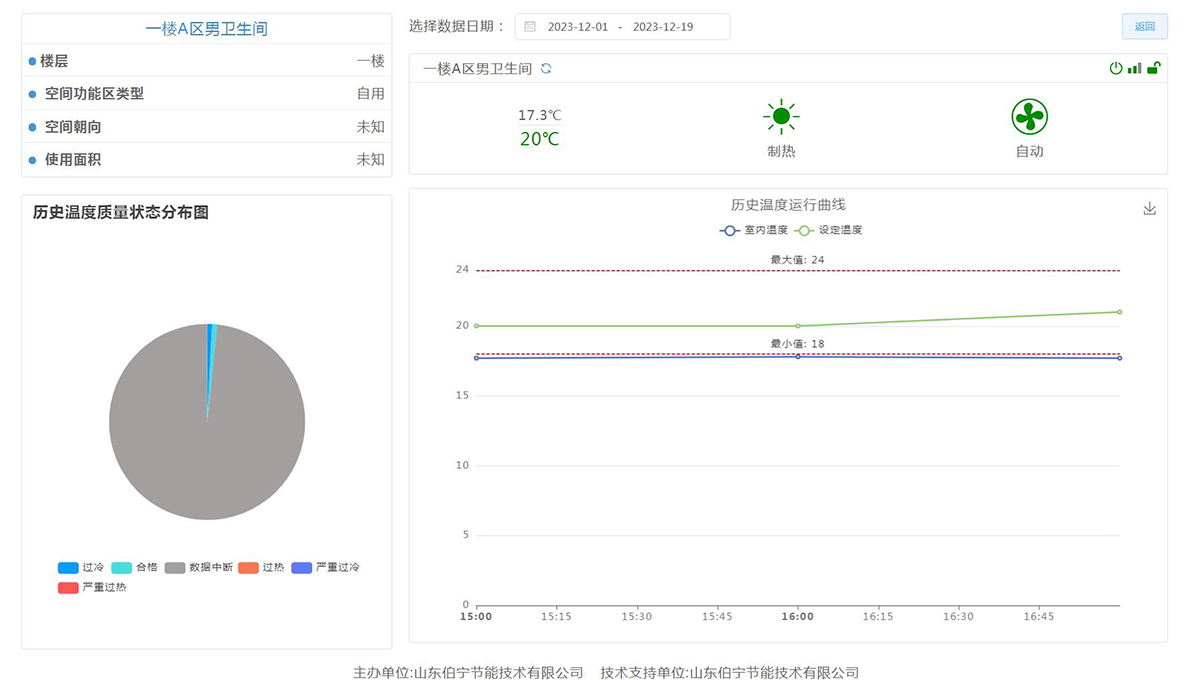Click the 返回 button
This screenshot has height=680, width=1200.
[1144, 27]
